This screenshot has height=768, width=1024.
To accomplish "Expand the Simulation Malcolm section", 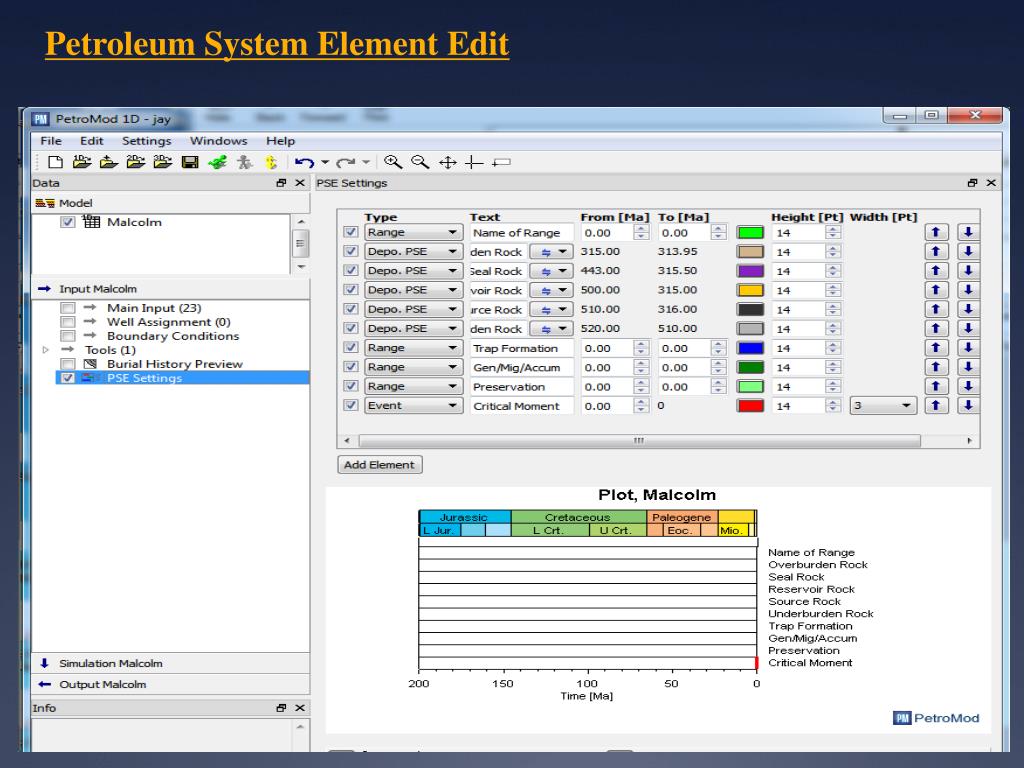I will (170, 664).
